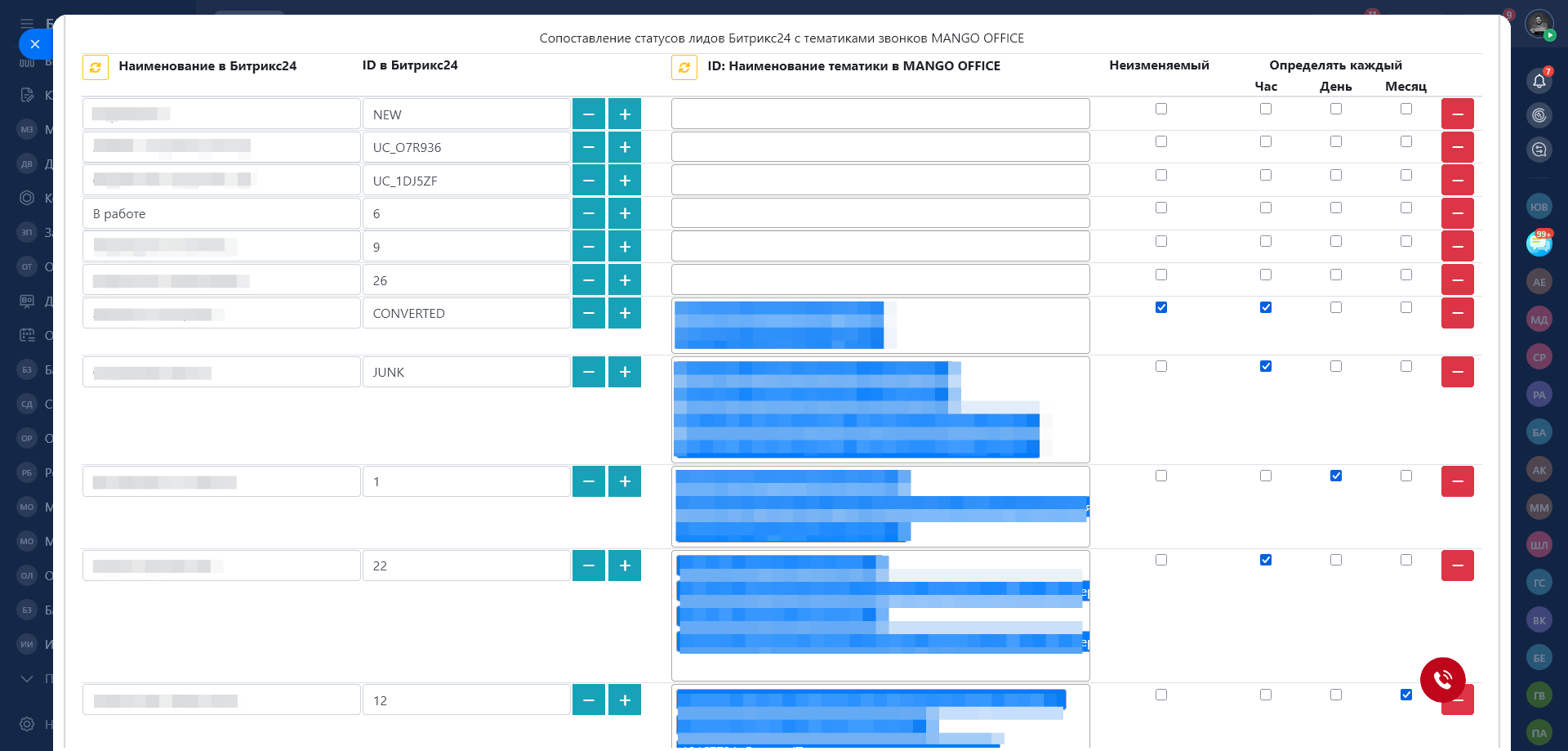Screen dimensions: 1568x751
Task: Open the notifications bell
Action: pyautogui.click(x=1539, y=80)
